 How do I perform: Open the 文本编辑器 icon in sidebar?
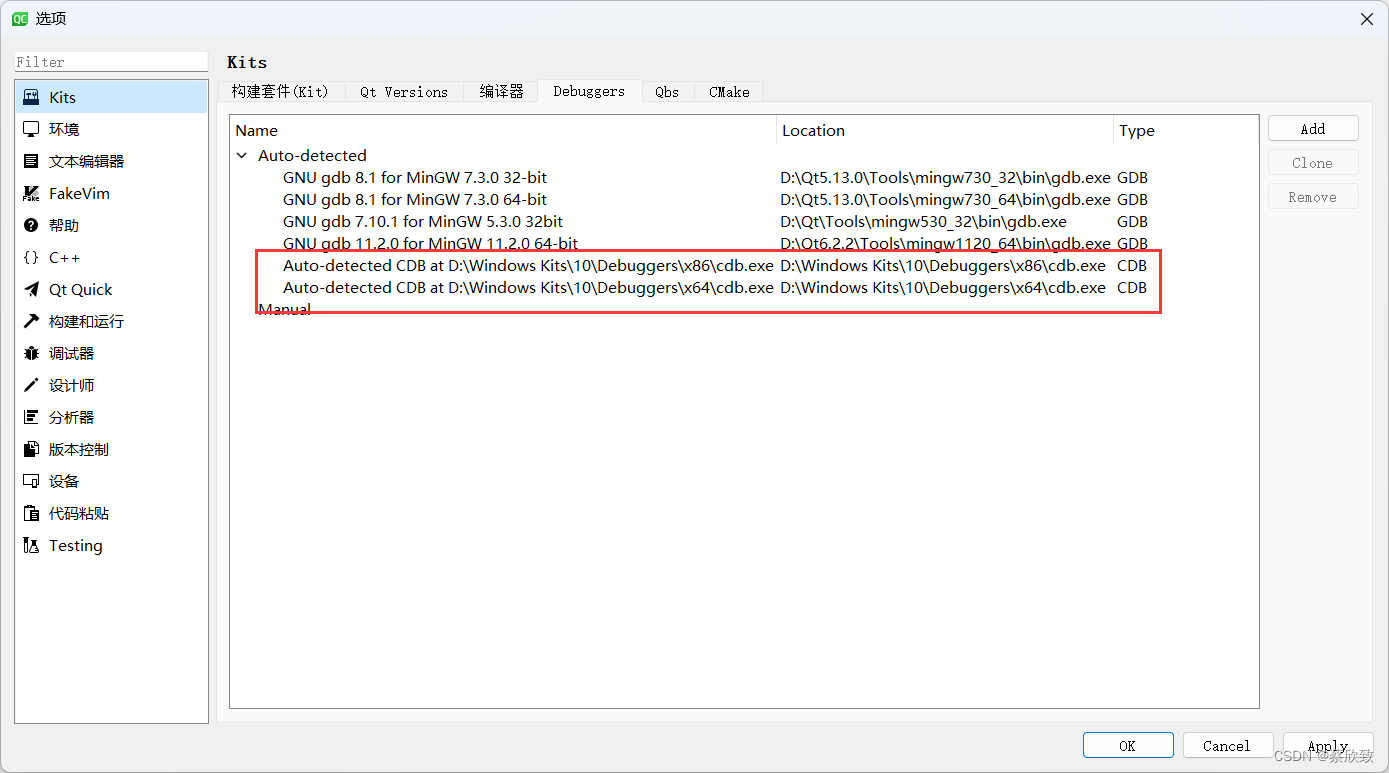pos(31,161)
